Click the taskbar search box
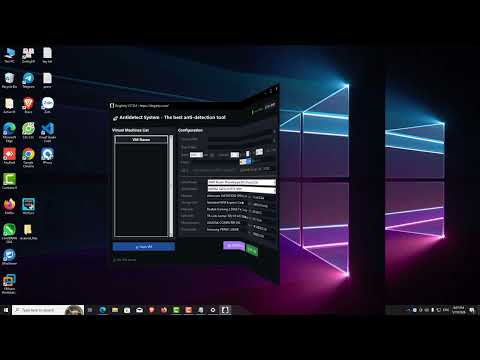Screen dimensions: 480x360 tap(48, 310)
